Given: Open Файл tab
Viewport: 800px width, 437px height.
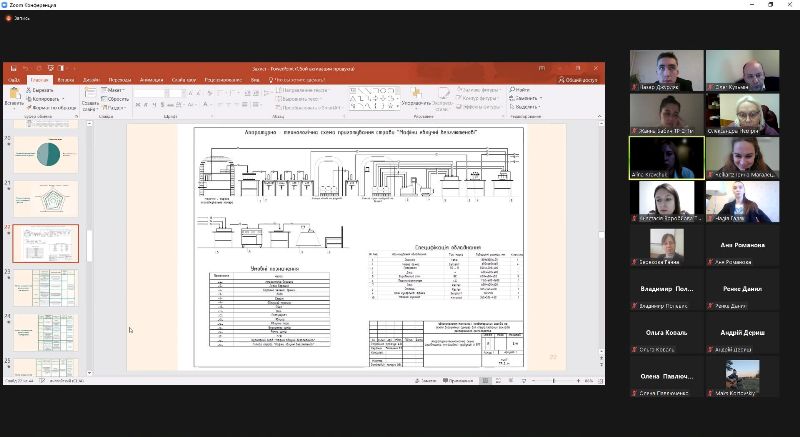Looking at the screenshot, I should point(14,80).
